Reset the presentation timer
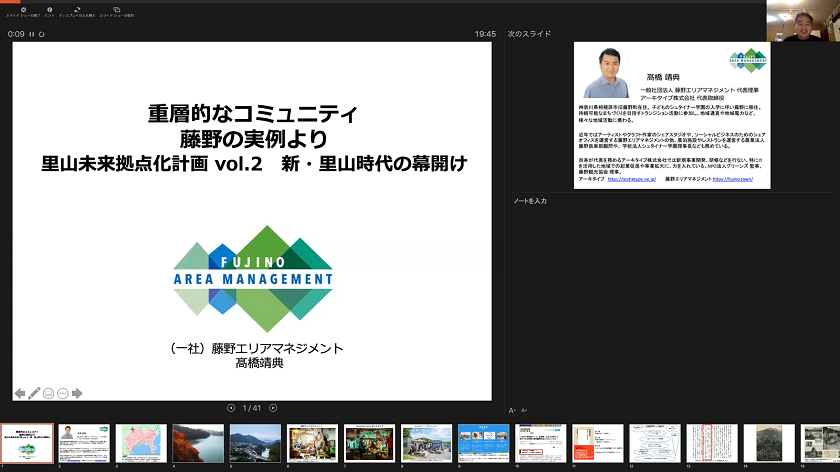840x472 pixels. (41, 34)
